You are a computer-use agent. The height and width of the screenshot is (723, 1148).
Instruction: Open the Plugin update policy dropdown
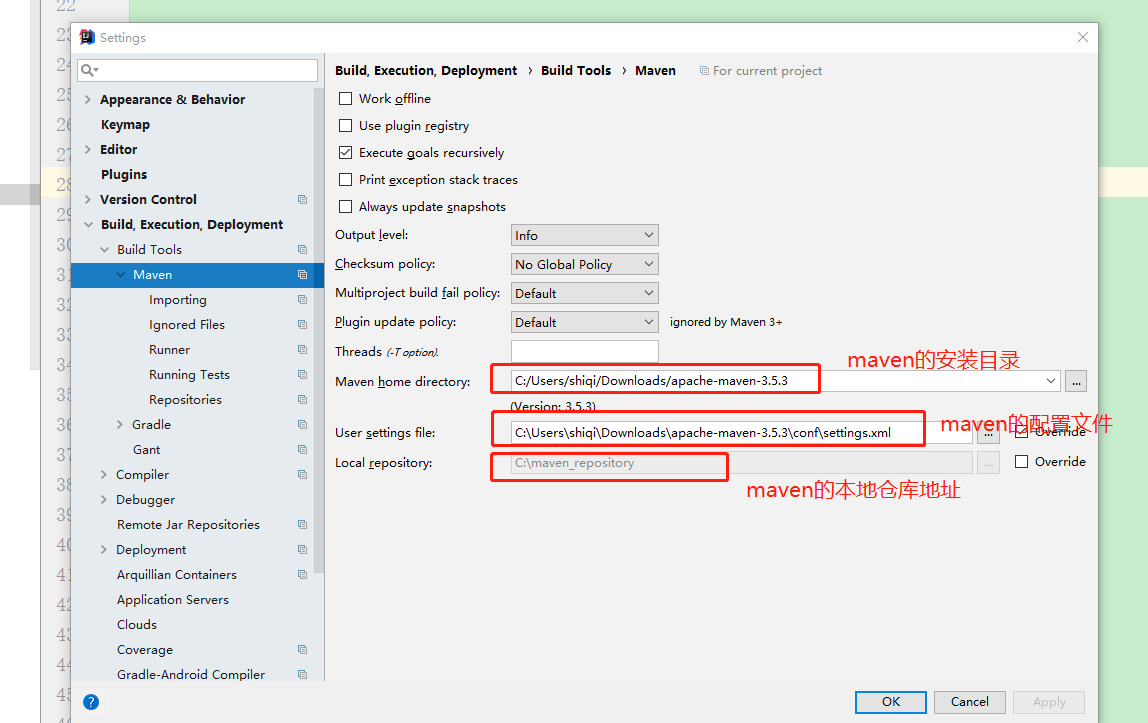[584, 322]
